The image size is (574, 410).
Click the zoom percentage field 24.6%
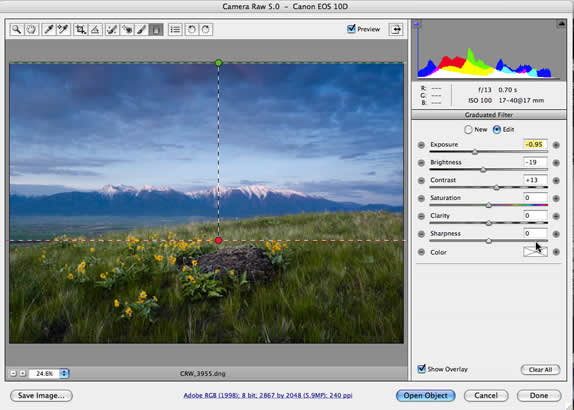pyautogui.click(x=44, y=373)
